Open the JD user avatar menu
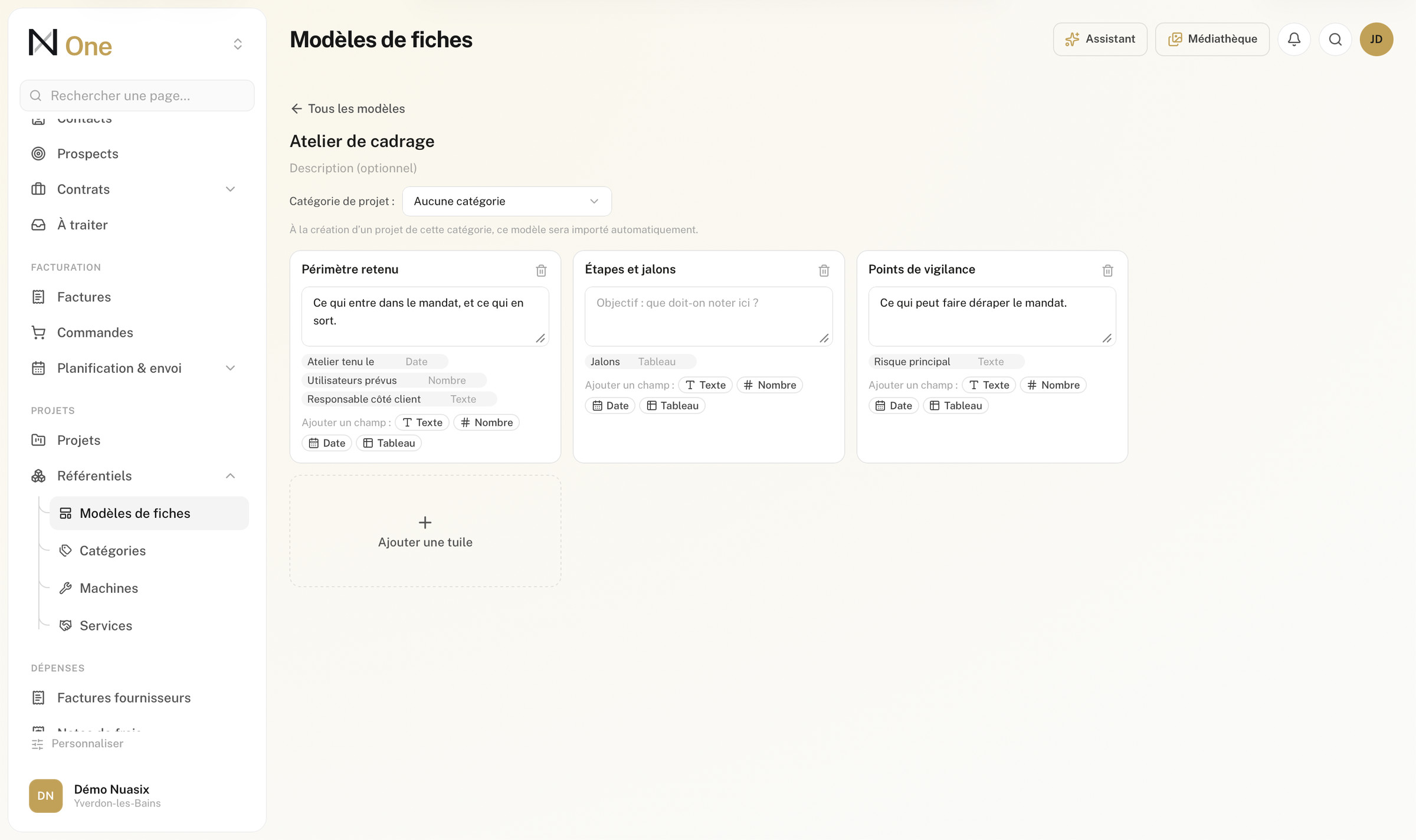Viewport: 1416px width, 840px height. 1376,39
